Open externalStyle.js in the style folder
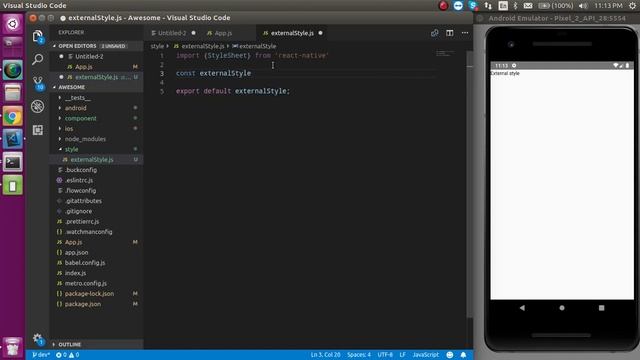The height and width of the screenshot is (360, 640). tap(96, 160)
